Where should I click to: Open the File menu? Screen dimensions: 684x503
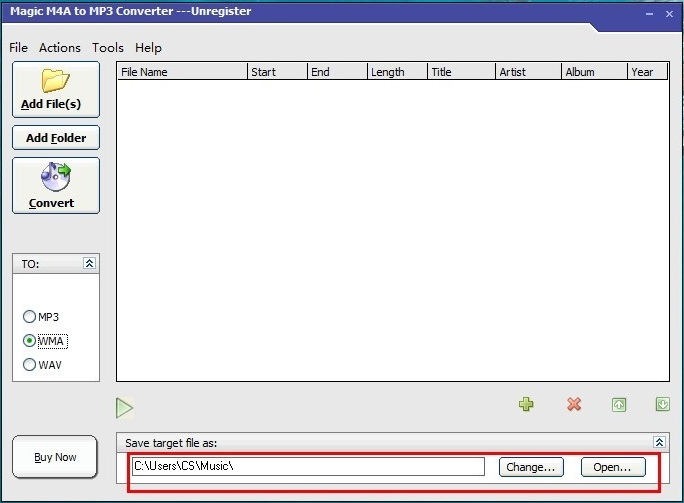tap(18, 48)
